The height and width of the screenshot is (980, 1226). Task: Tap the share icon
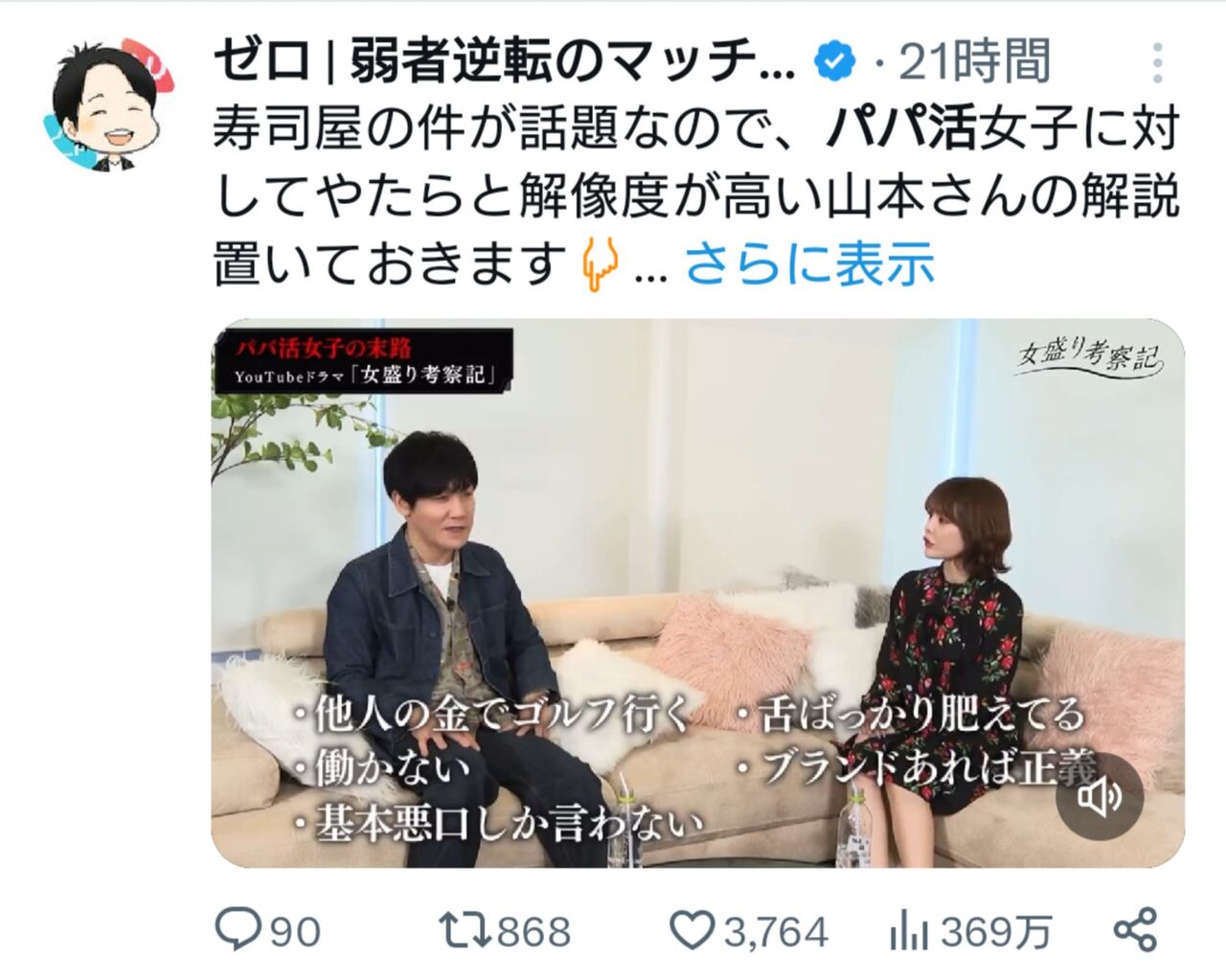[1135, 929]
